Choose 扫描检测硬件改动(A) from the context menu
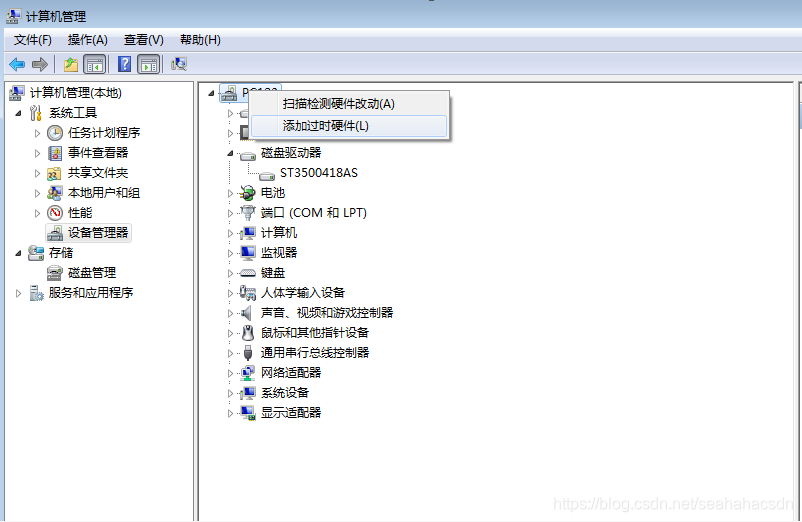This screenshot has width=802, height=522. pos(349,104)
